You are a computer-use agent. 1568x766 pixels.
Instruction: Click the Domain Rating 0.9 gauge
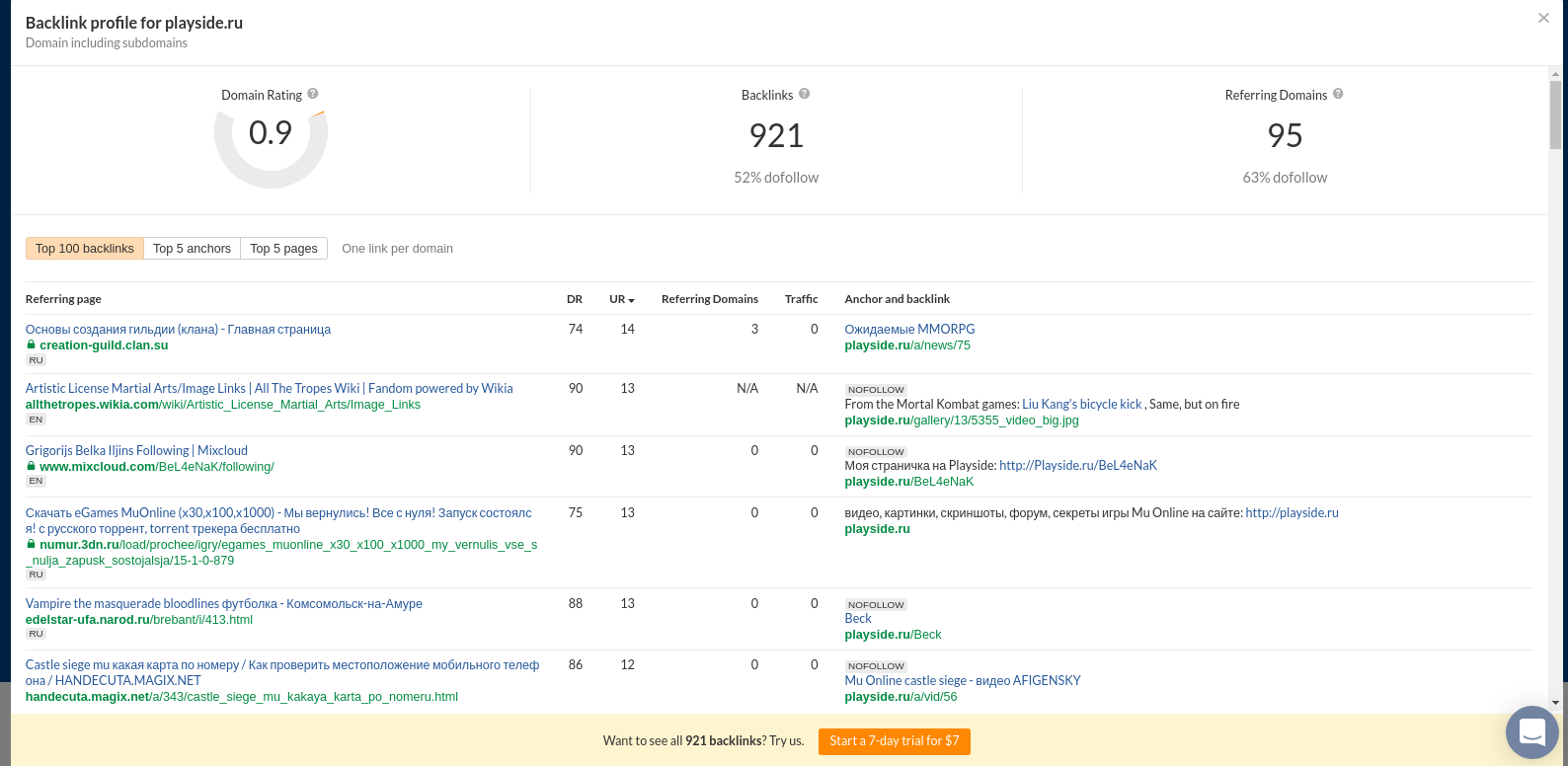pyautogui.click(x=271, y=134)
